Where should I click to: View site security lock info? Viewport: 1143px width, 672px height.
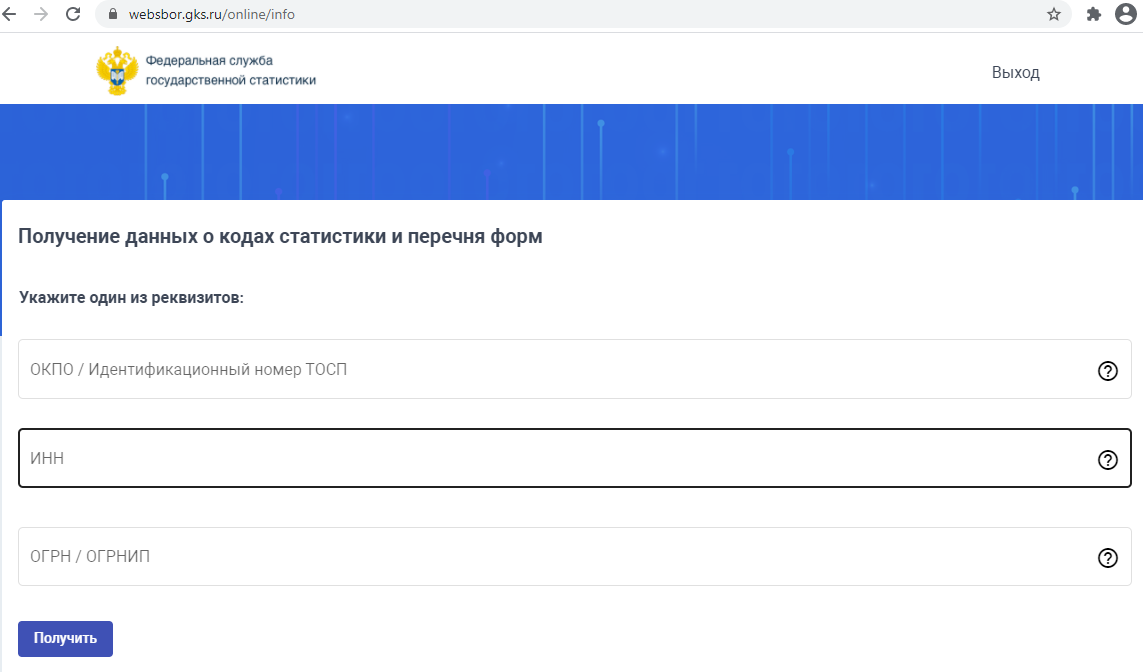113,14
